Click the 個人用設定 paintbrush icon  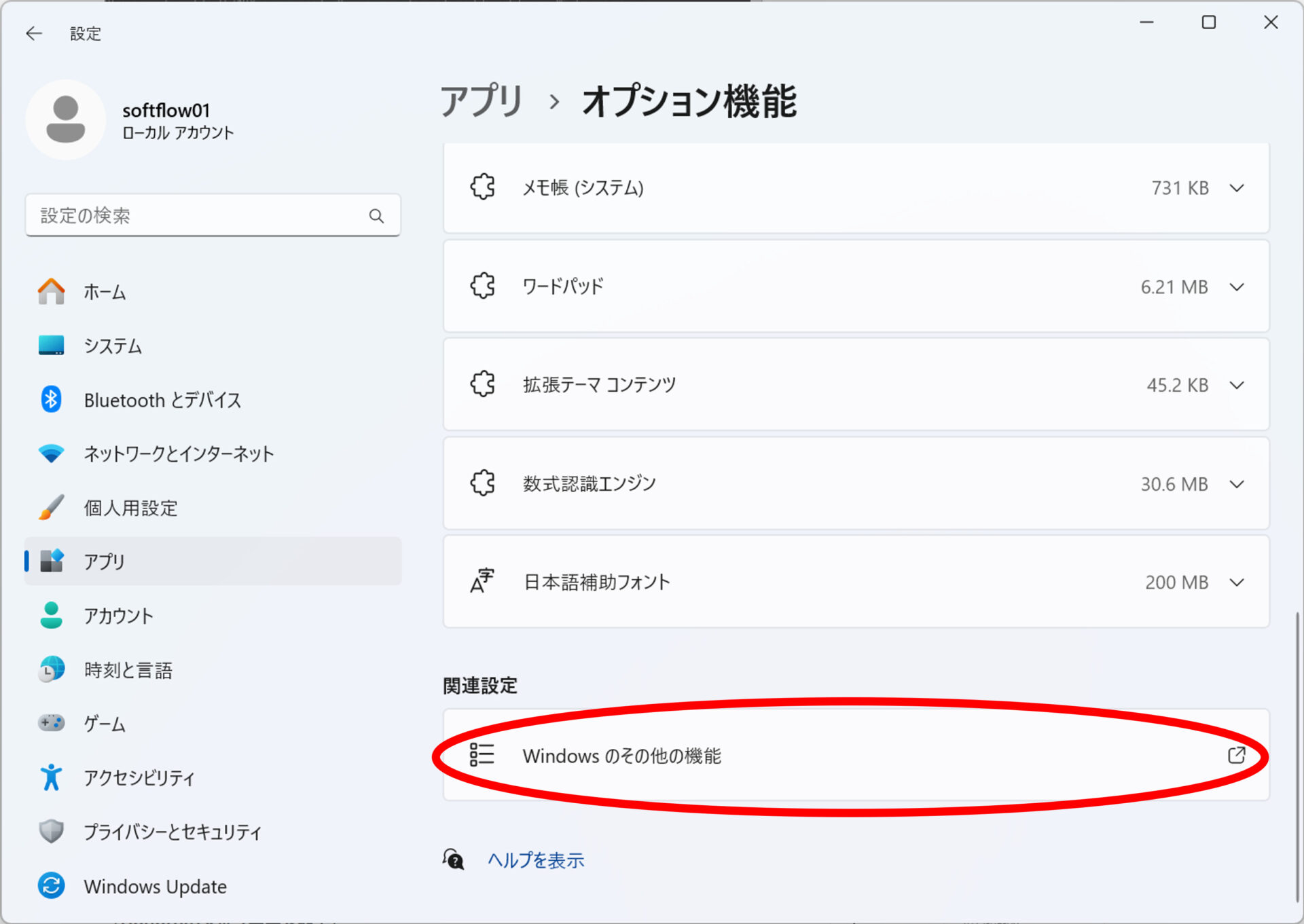52,507
